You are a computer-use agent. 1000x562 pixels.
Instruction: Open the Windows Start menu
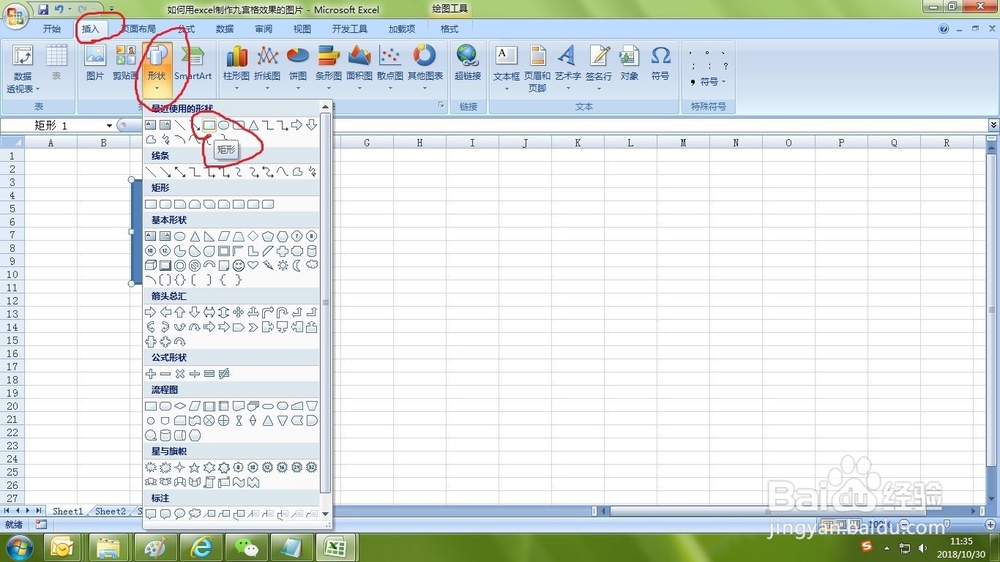pyautogui.click(x=19, y=547)
